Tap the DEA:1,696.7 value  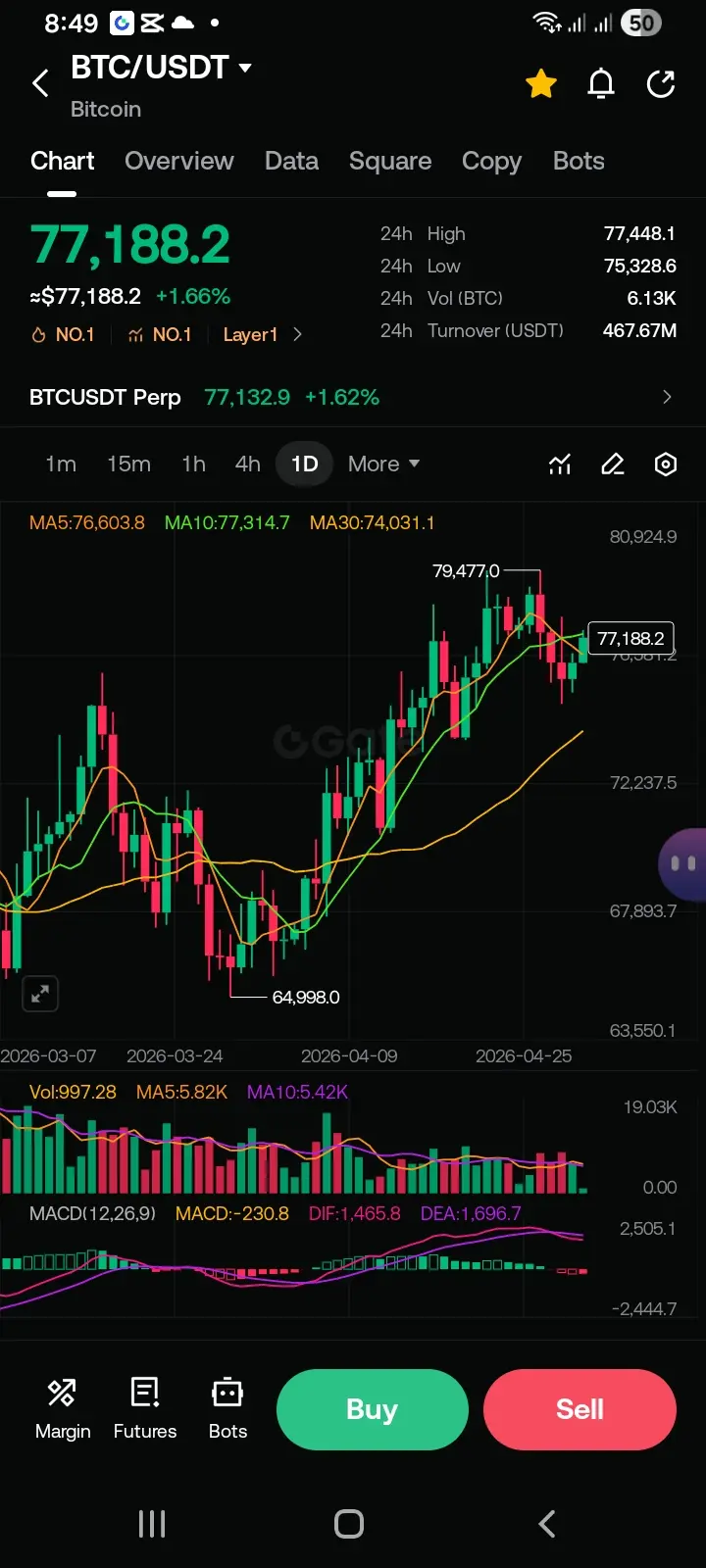(471, 1213)
